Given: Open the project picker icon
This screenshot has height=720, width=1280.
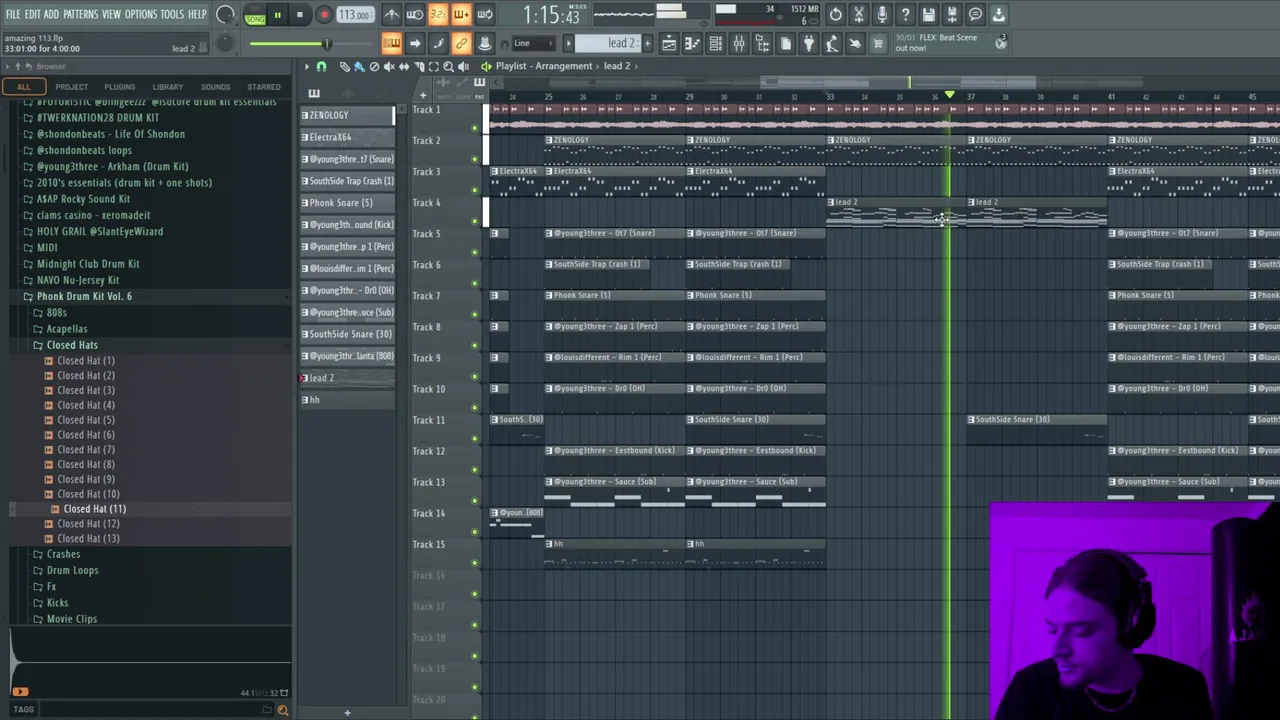Looking at the screenshot, I should 785,43.
